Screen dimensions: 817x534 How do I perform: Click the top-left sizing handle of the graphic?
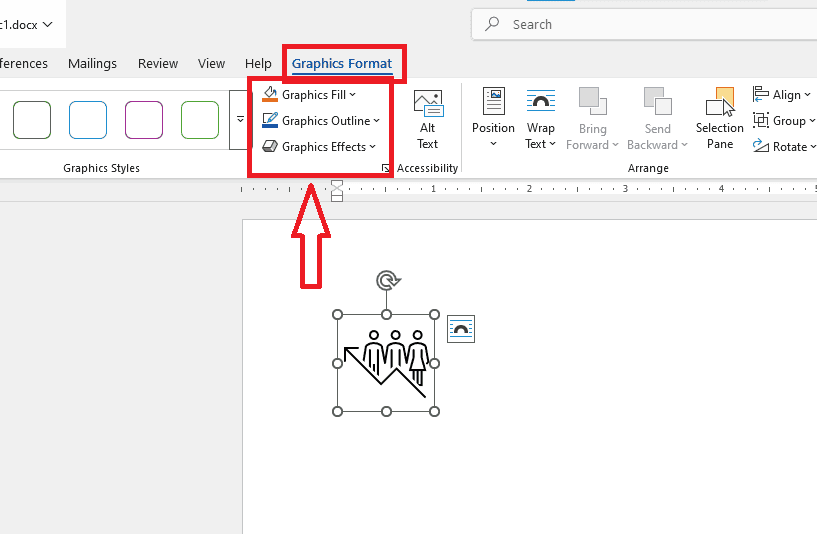coord(338,315)
